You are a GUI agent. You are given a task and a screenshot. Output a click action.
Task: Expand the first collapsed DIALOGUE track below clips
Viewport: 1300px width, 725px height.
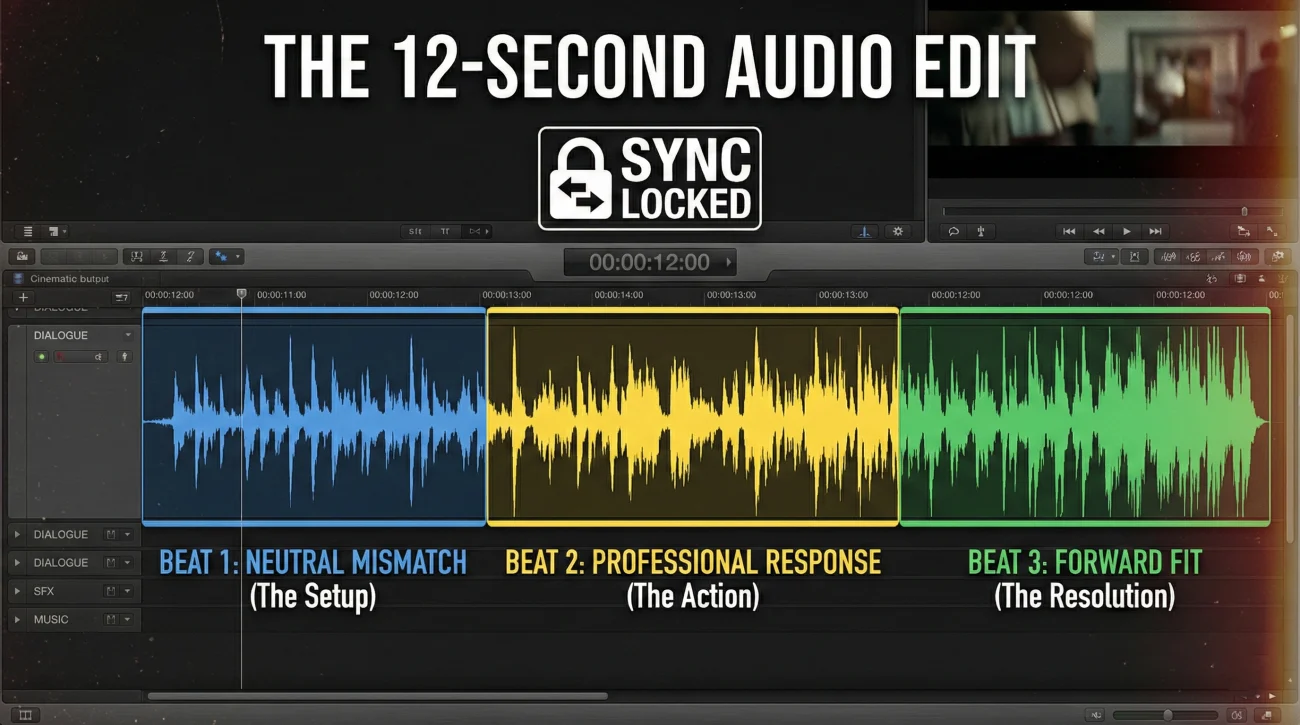pyautogui.click(x=17, y=535)
